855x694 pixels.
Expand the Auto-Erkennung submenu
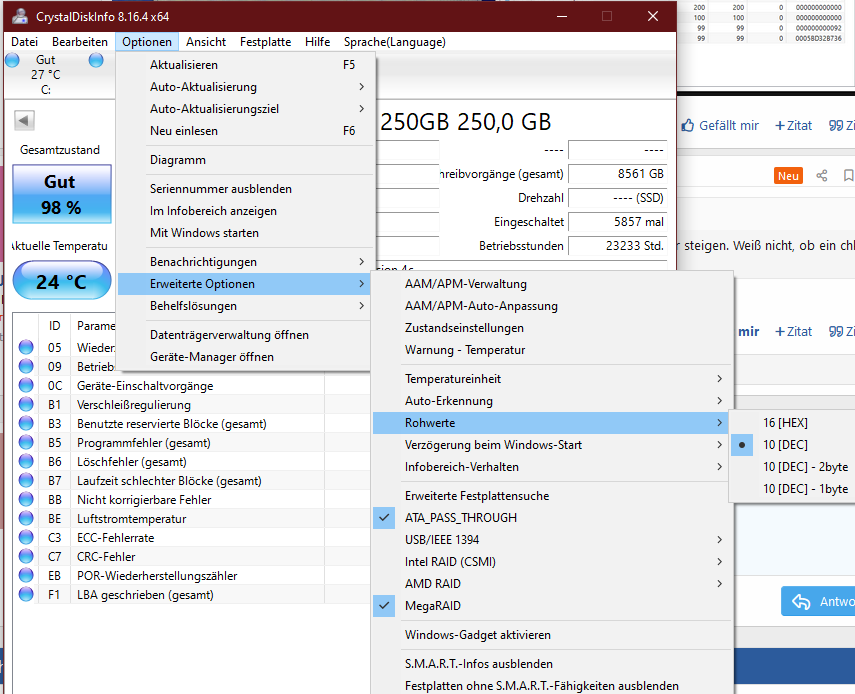pos(552,401)
